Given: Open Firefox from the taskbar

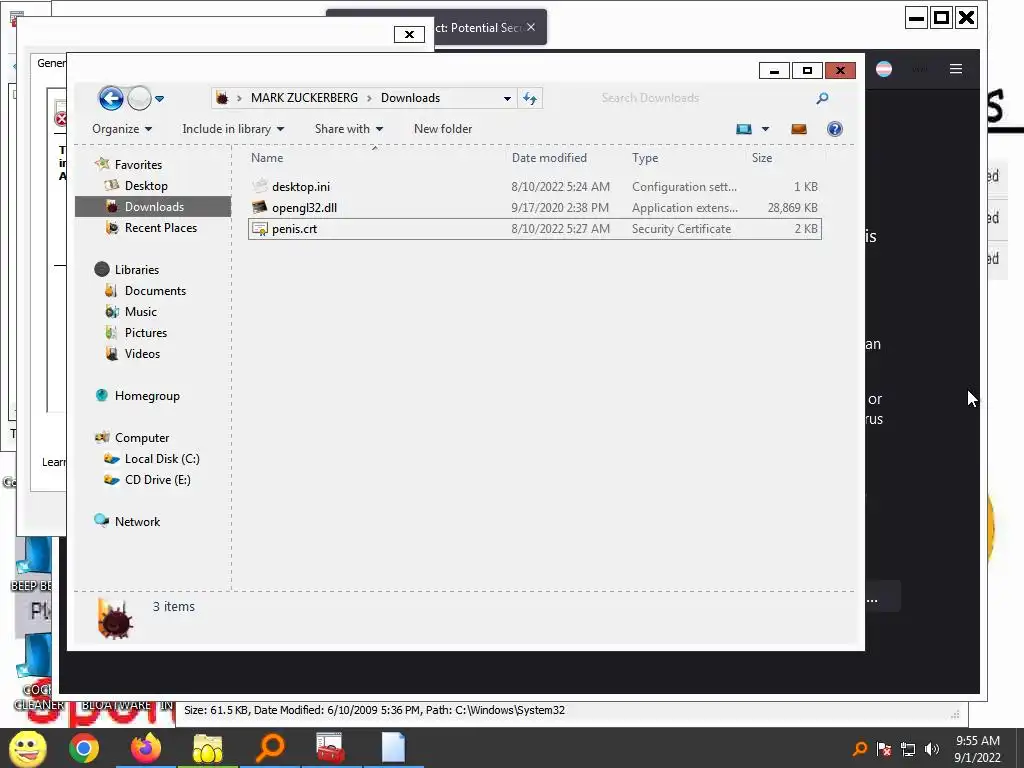Looking at the screenshot, I should click(146, 748).
